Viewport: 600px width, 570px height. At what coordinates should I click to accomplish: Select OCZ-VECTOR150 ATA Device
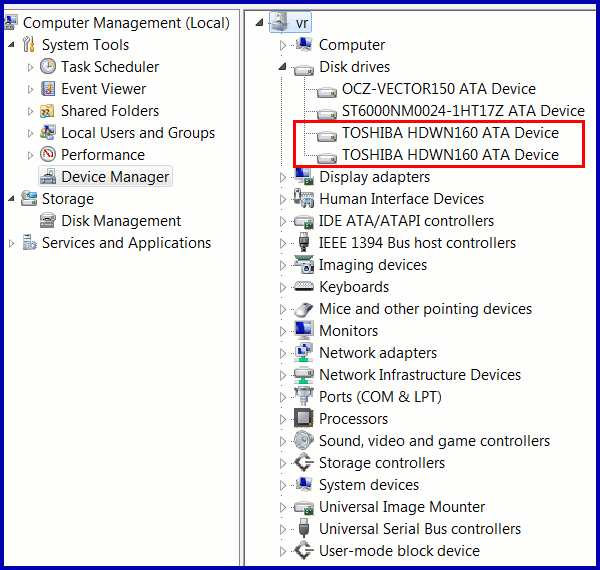click(438, 89)
